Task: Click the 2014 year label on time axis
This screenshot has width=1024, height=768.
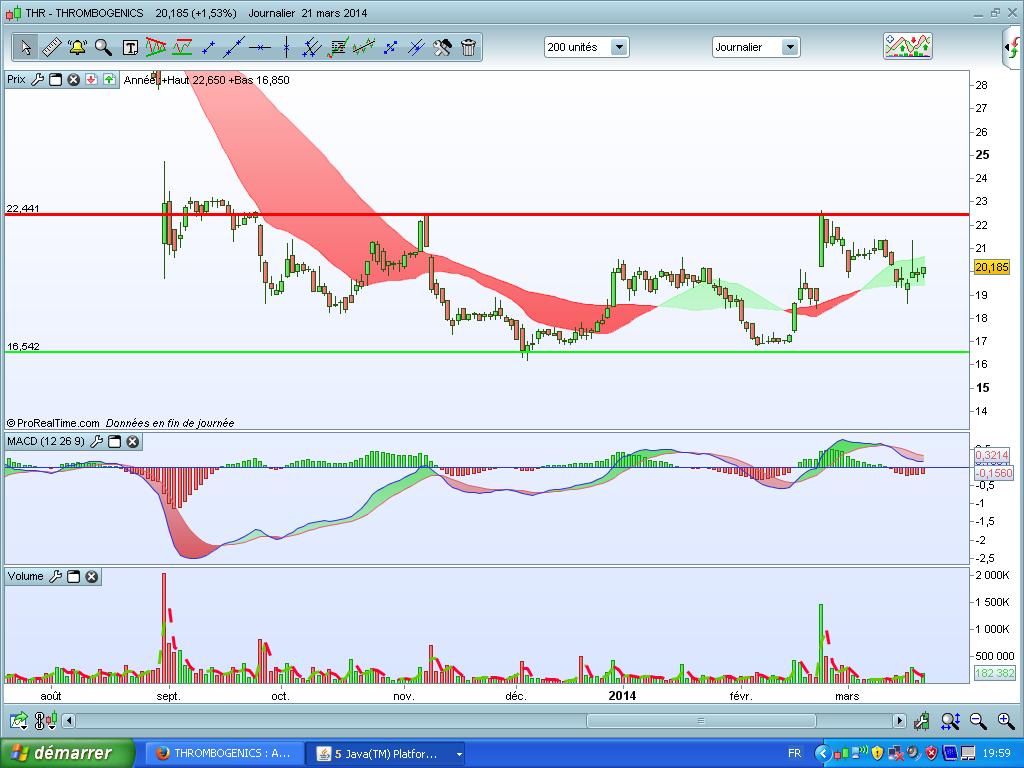Action: 622,696
